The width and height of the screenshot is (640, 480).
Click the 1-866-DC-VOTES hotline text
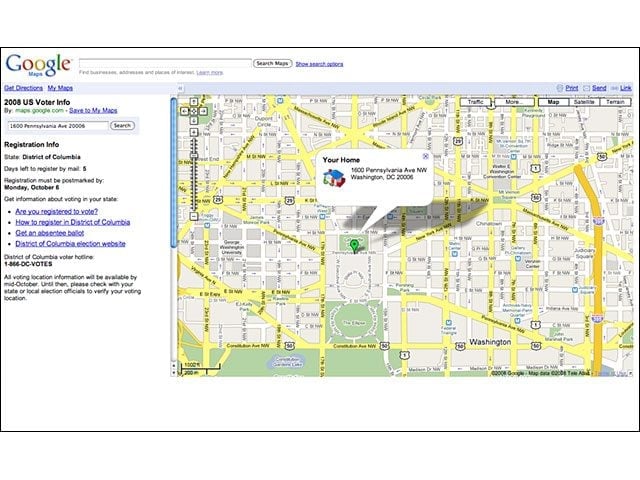[x=28, y=264]
